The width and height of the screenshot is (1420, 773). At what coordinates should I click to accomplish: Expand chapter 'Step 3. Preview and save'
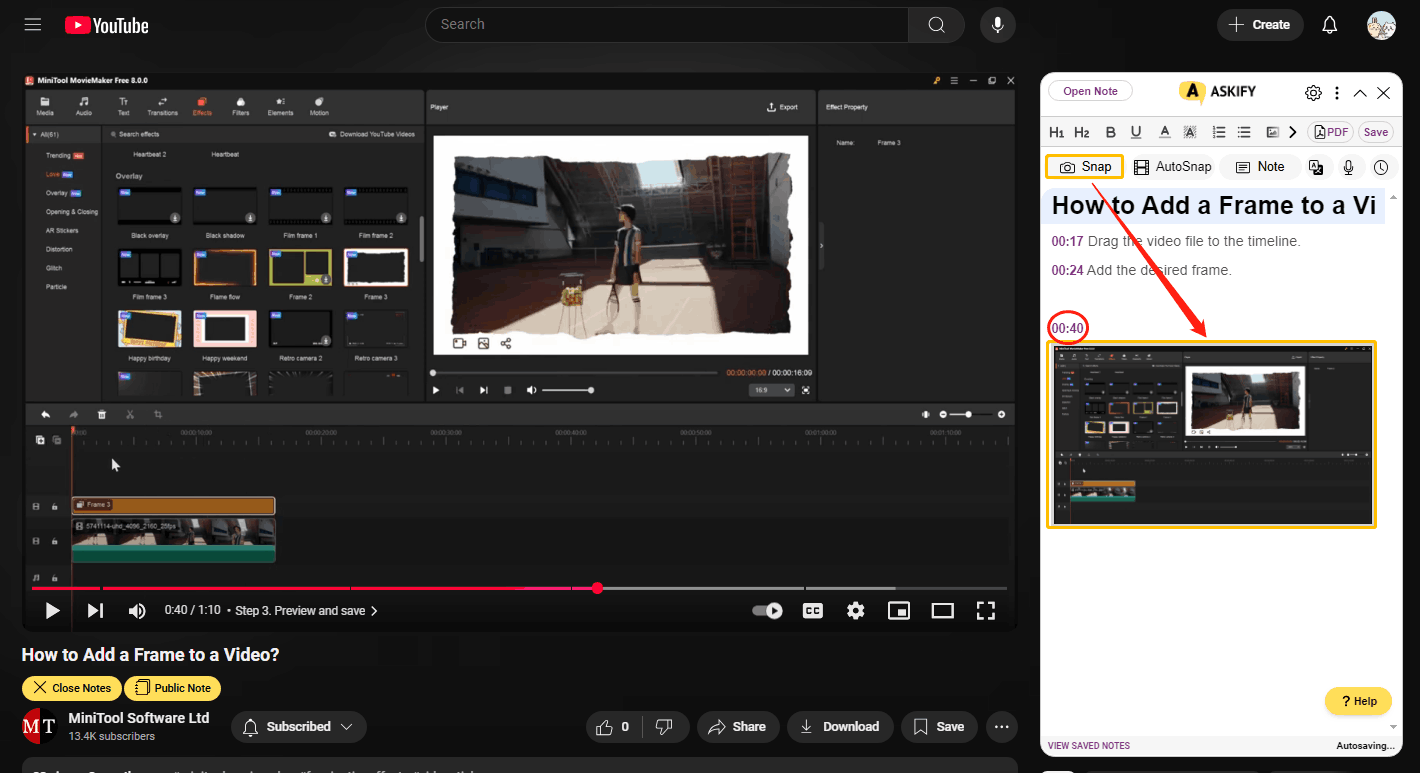(x=306, y=610)
